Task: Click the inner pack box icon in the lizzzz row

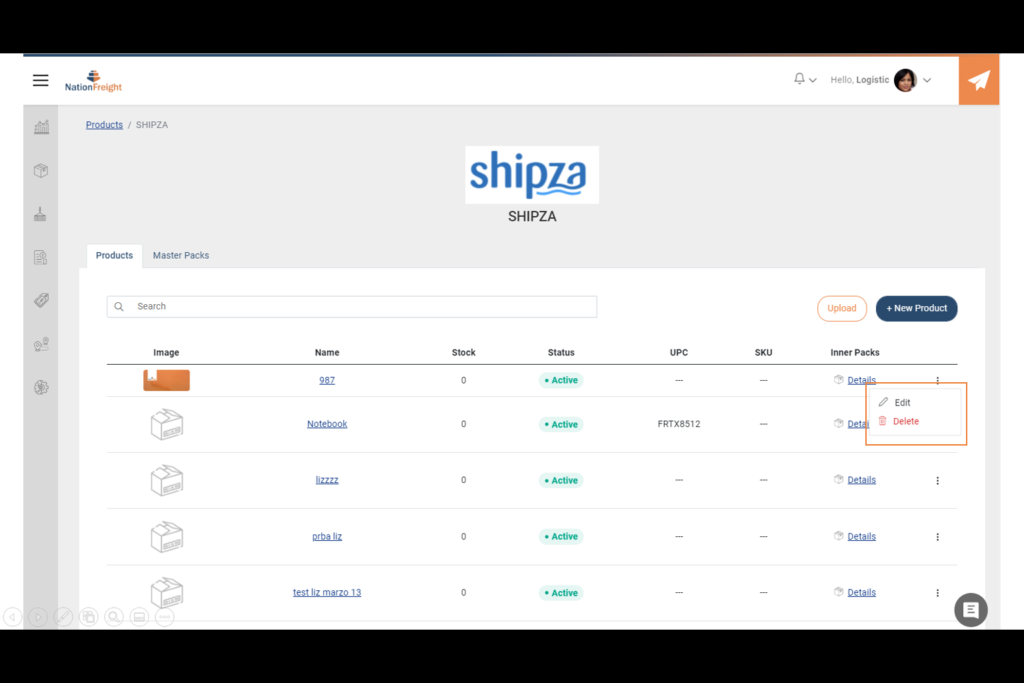Action: click(839, 479)
